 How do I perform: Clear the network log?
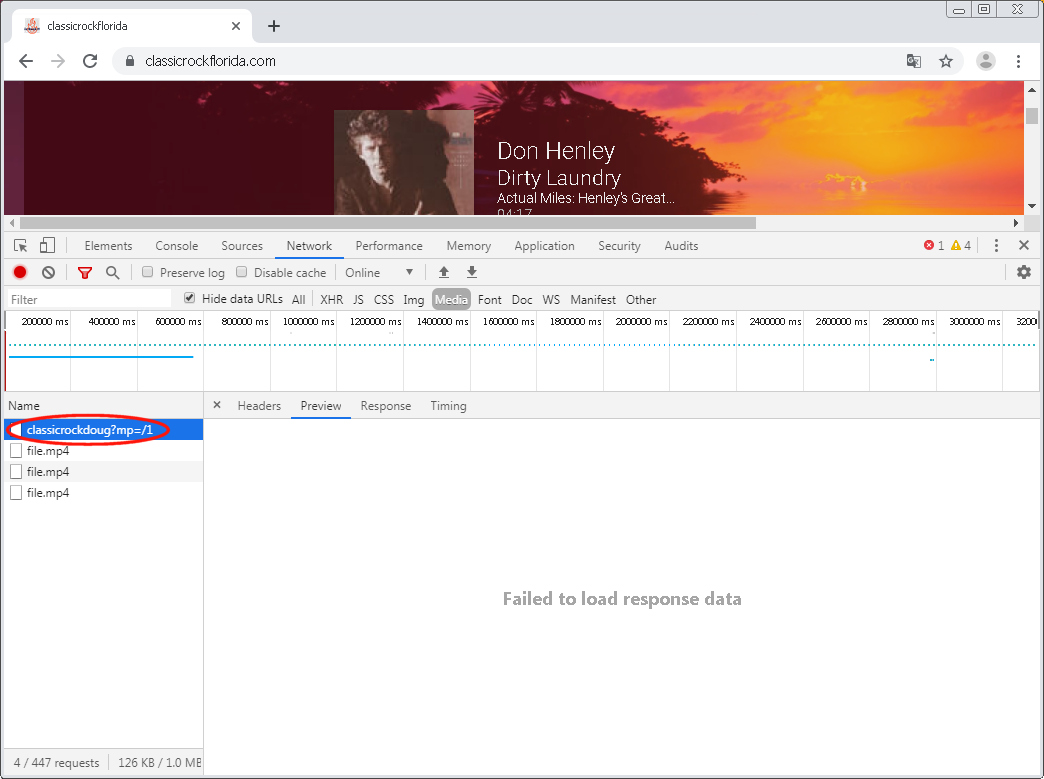49,272
